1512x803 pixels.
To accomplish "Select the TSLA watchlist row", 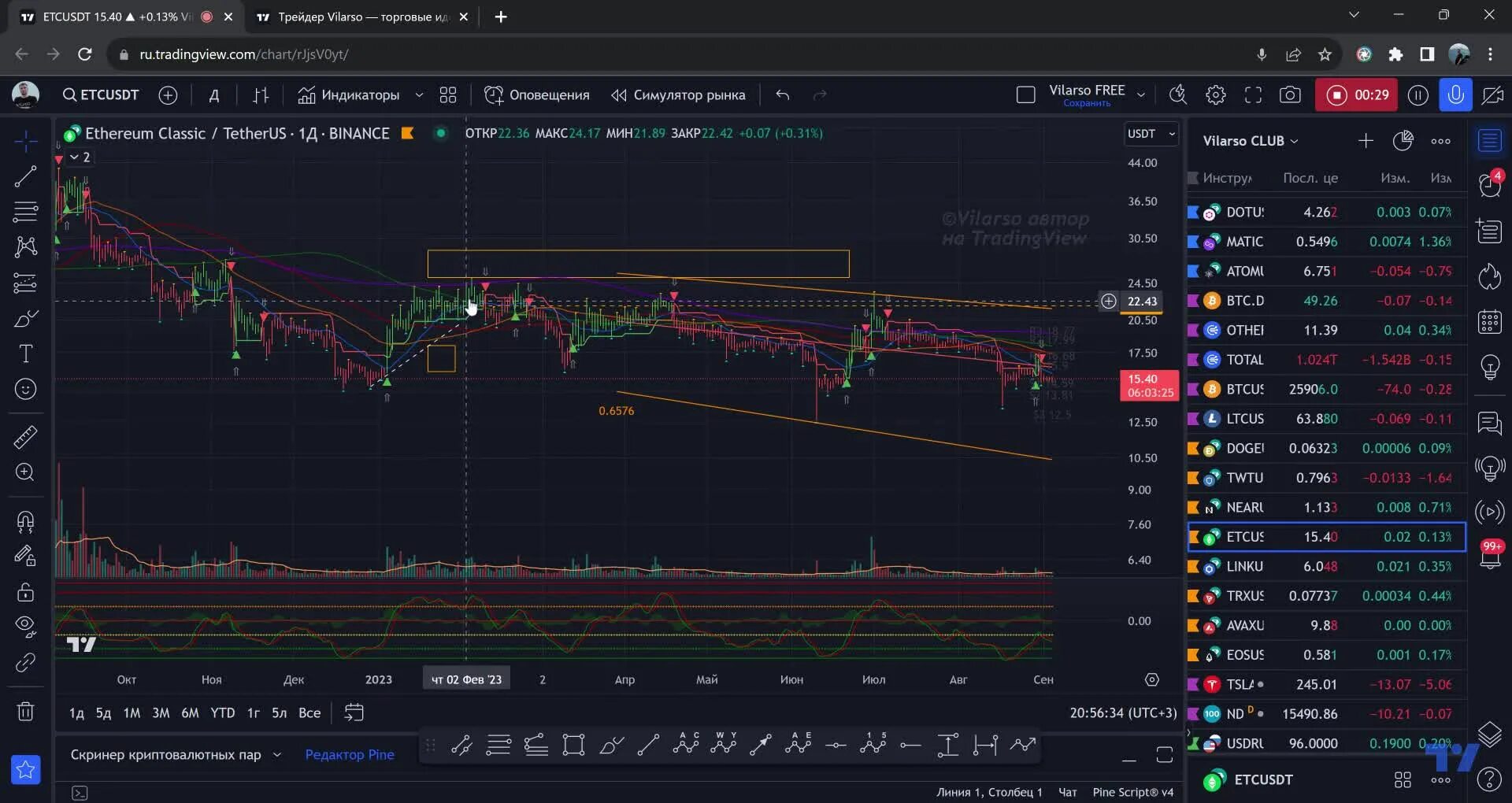I will [x=1326, y=684].
